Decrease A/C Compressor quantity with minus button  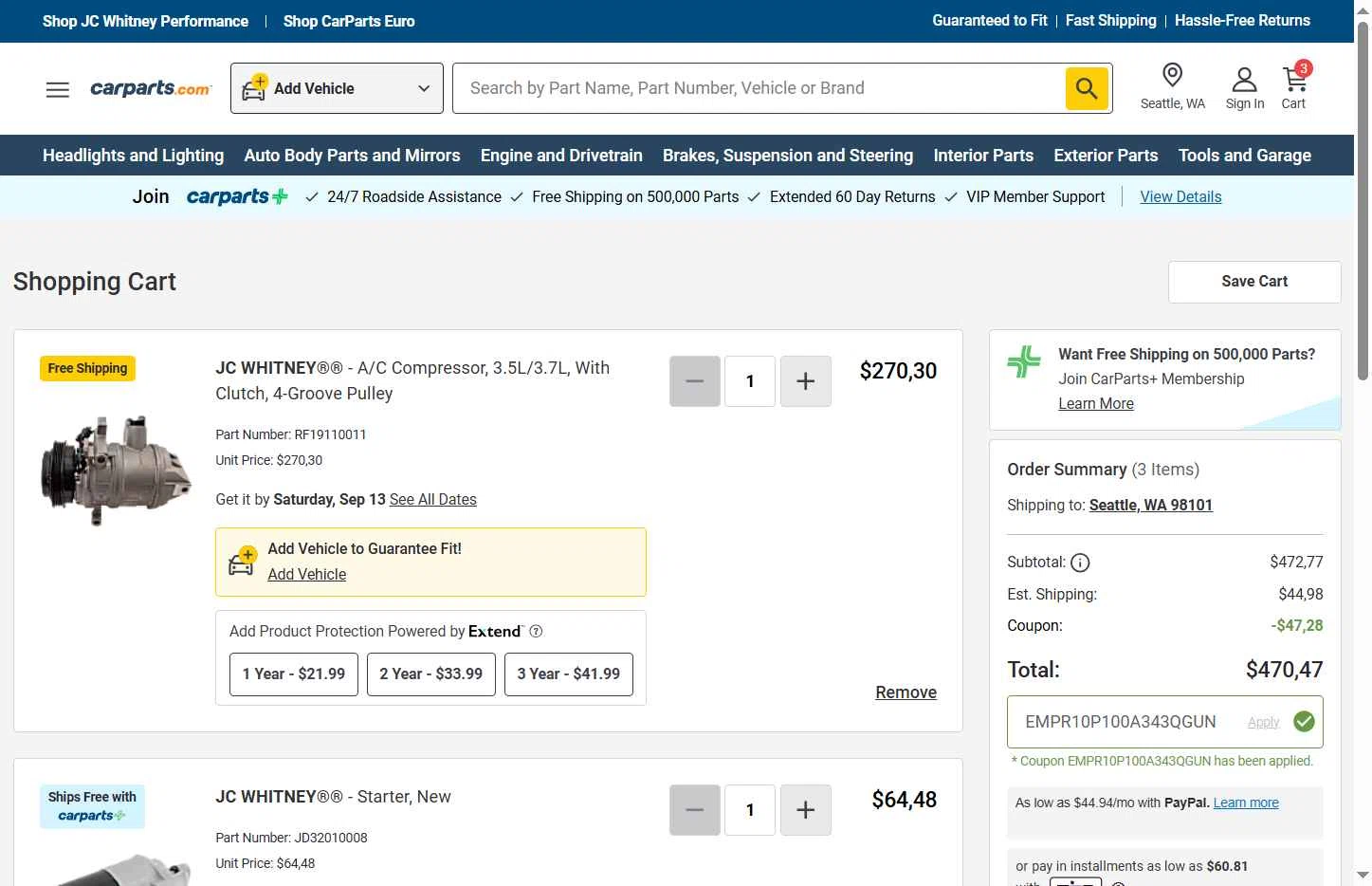coord(695,381)
